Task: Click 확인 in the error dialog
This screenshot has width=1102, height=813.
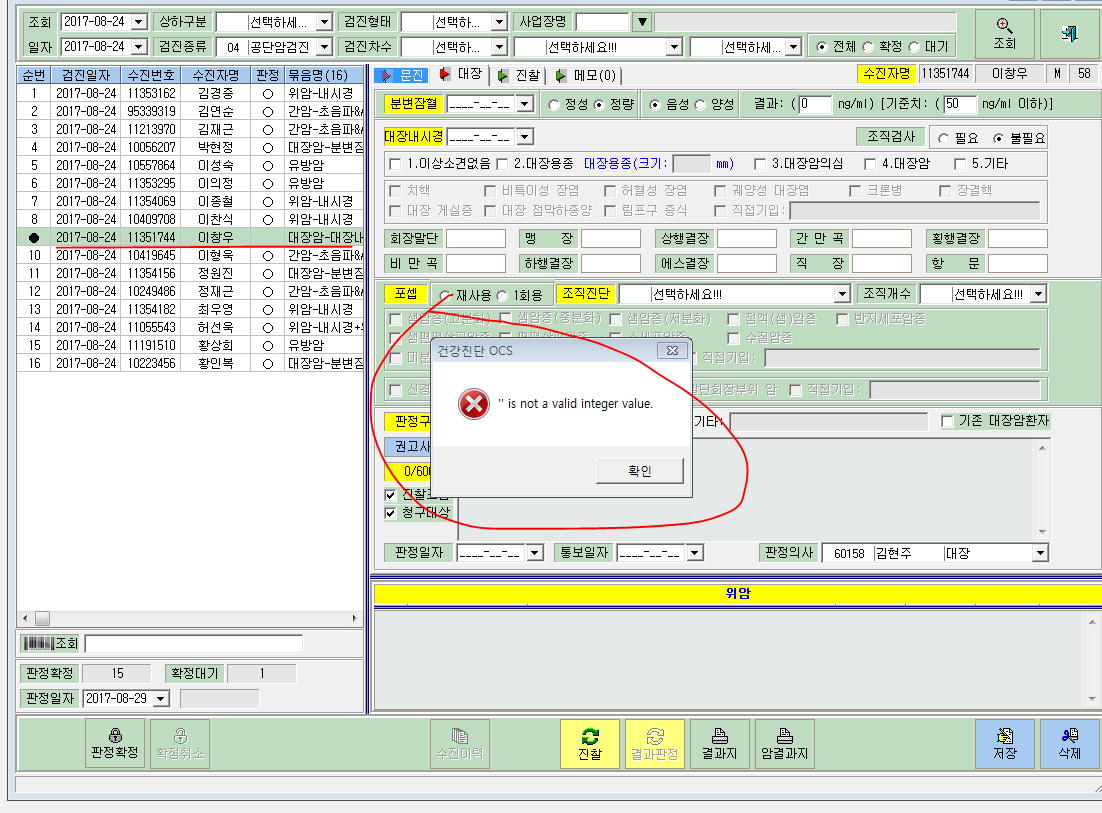Action: [640, 471]
